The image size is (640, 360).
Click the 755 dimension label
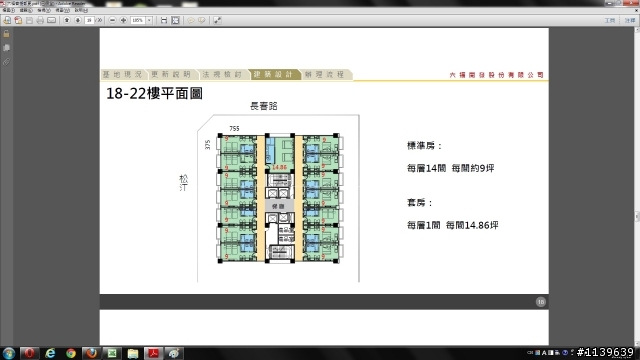click(x=234, y=129)
